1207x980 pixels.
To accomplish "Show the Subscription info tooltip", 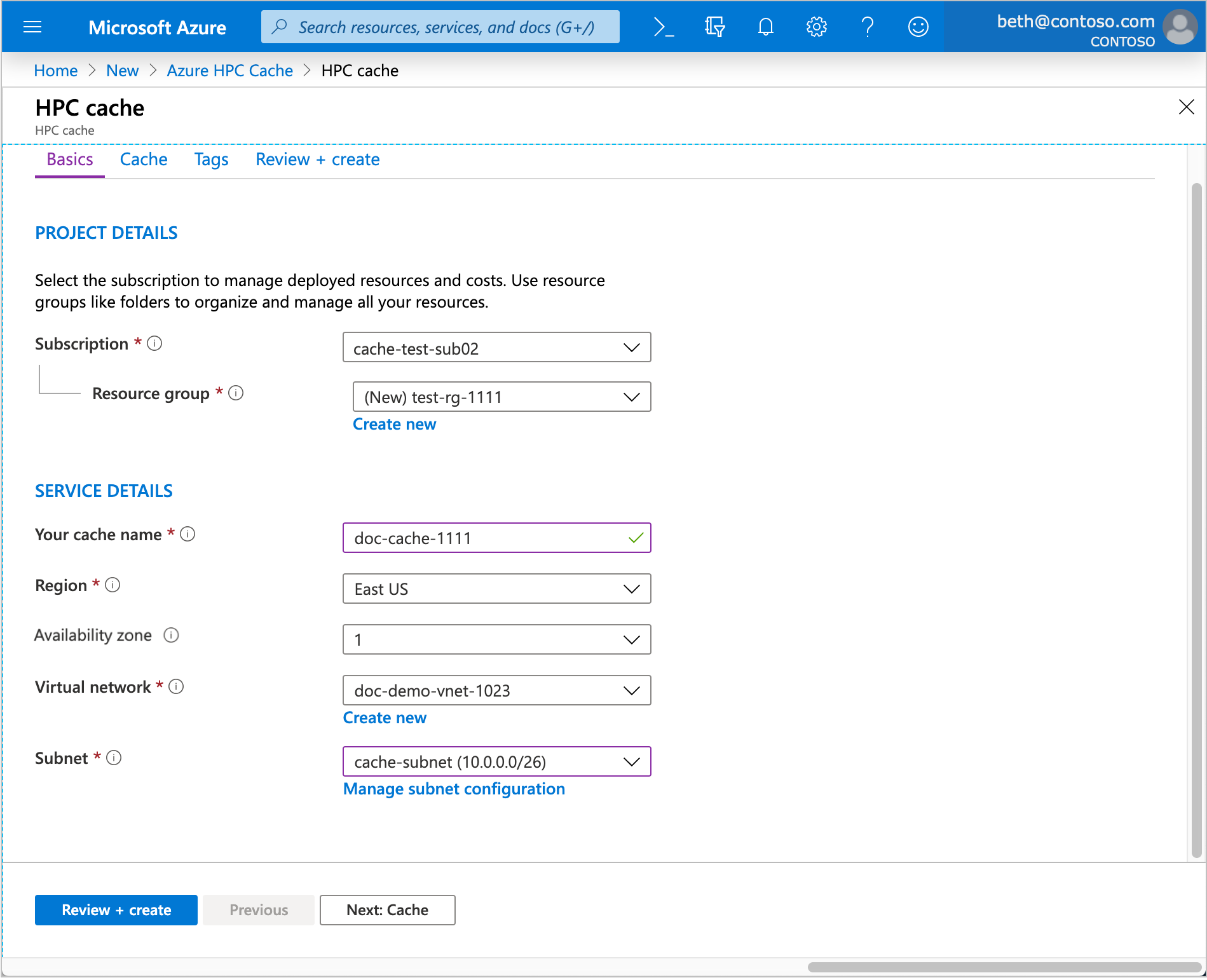I will (x=154, y=343).
